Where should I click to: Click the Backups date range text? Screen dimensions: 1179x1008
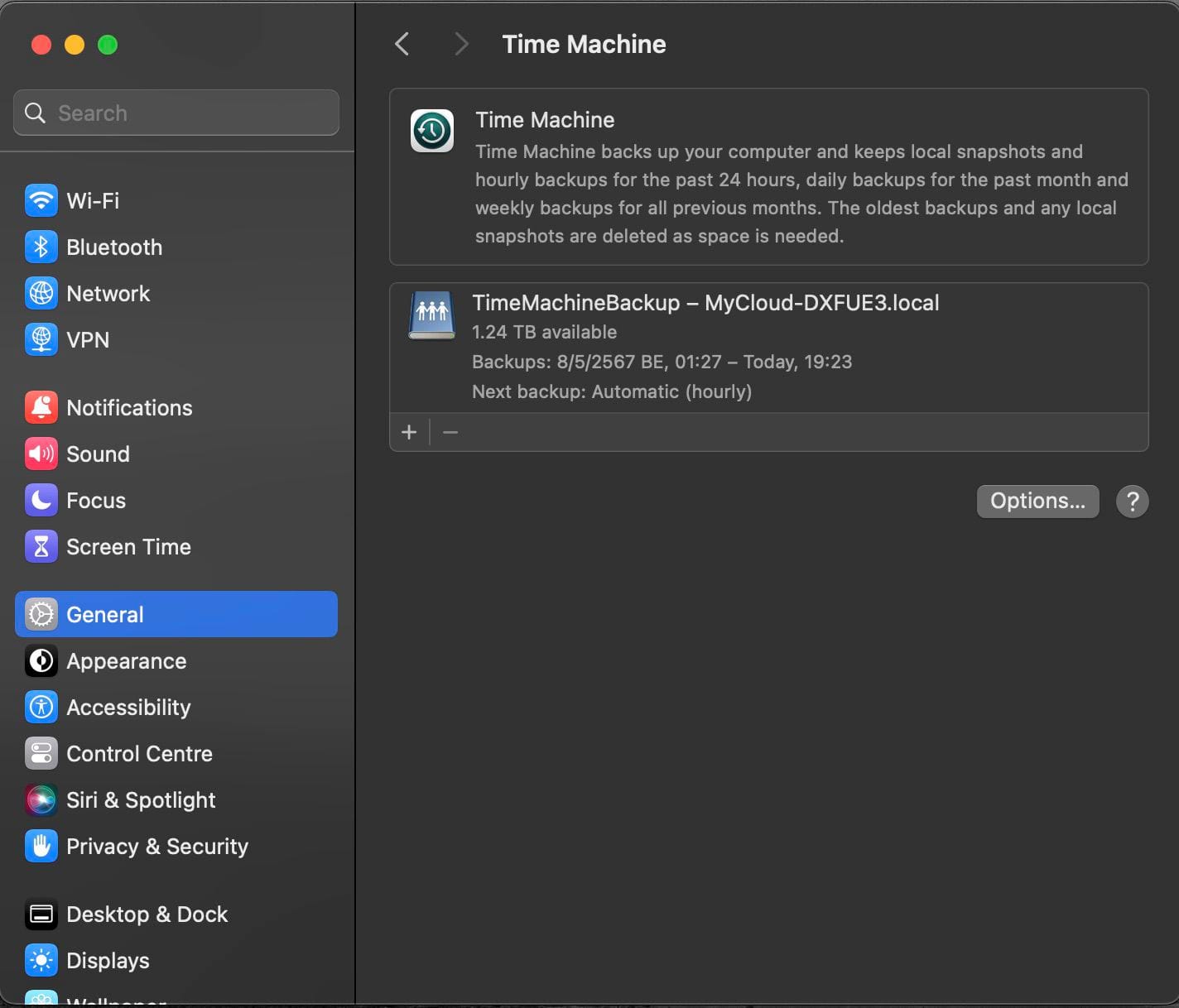coord(662,362)
